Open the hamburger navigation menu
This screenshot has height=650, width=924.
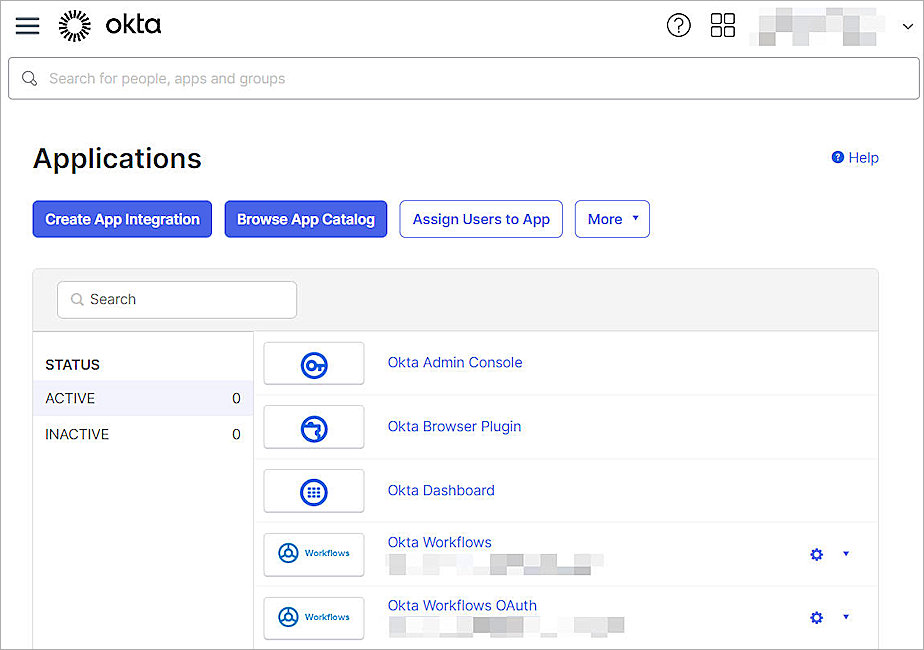27,25
